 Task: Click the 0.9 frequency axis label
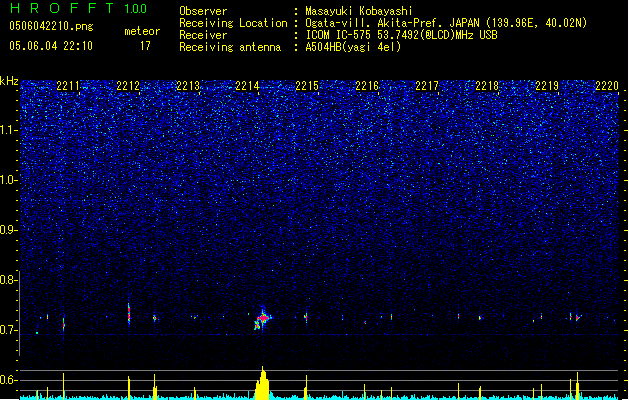click(x=8, y=230)
